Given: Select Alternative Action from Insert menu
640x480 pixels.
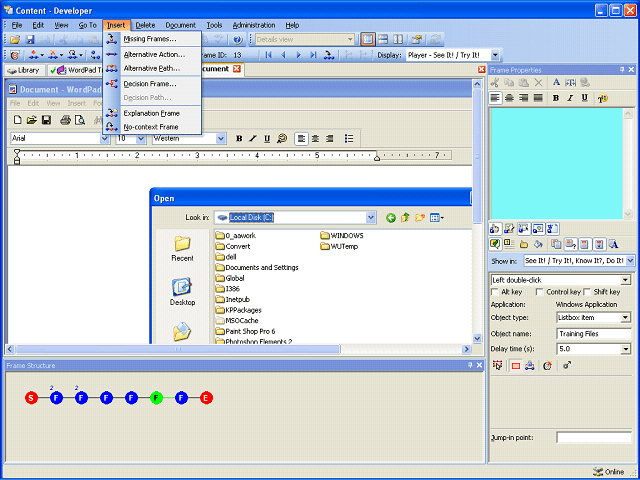Looking at the screenshot, I should coord(152,54).
